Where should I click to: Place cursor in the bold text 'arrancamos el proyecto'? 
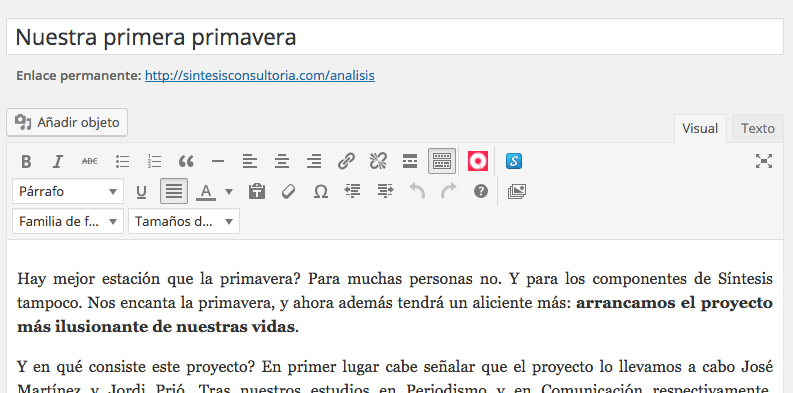click(x=674, y=302)
